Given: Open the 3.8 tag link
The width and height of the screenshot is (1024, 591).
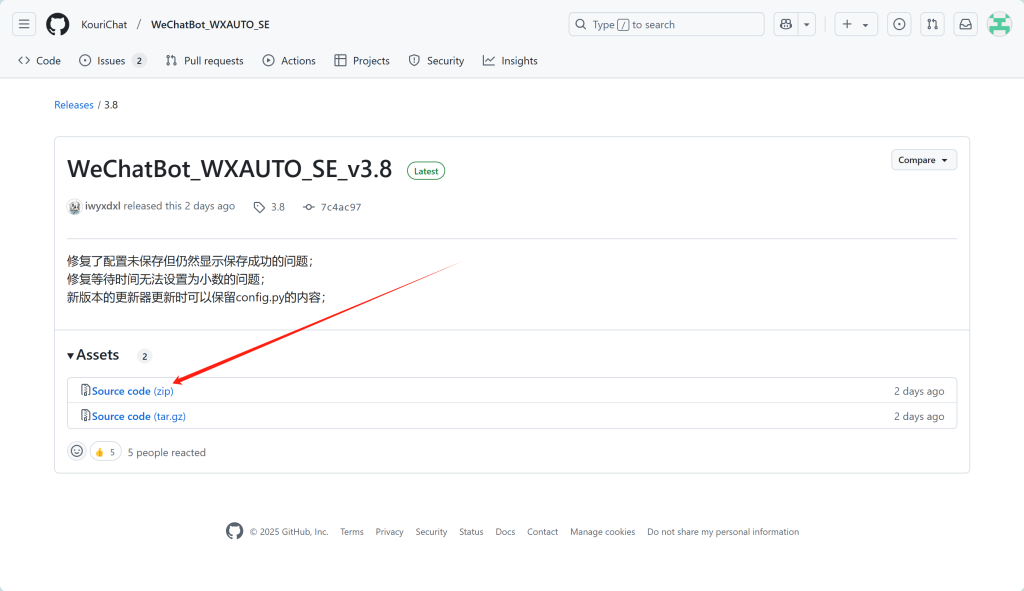Looking at the screenshot, I should 270,206.
